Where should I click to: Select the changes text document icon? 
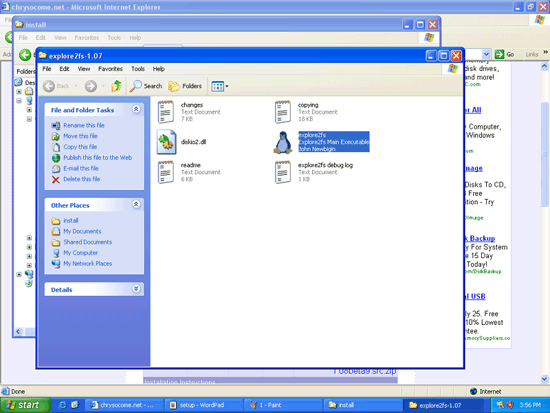(x=166, y=112)
